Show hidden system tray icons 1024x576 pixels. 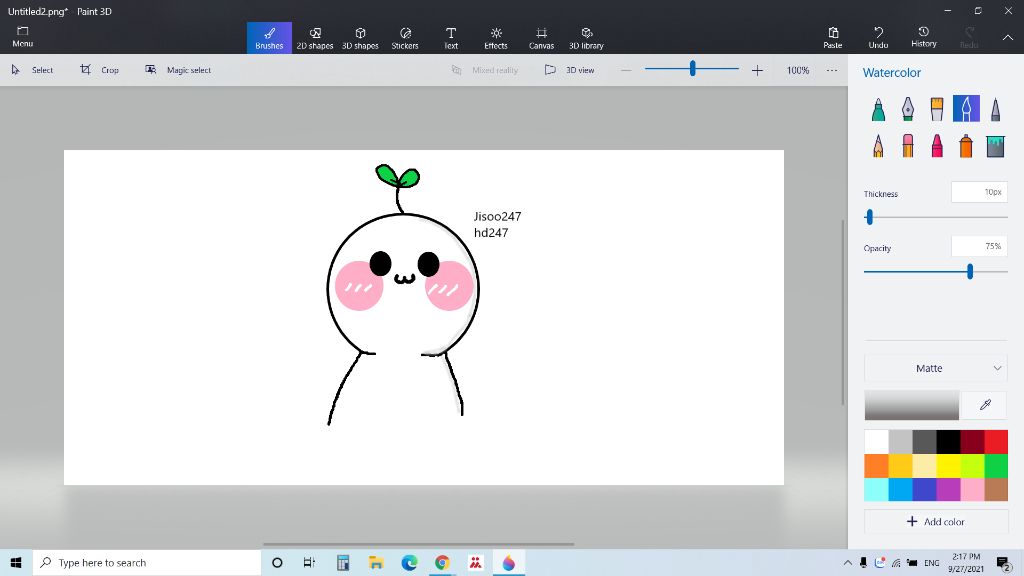point(848,563)
